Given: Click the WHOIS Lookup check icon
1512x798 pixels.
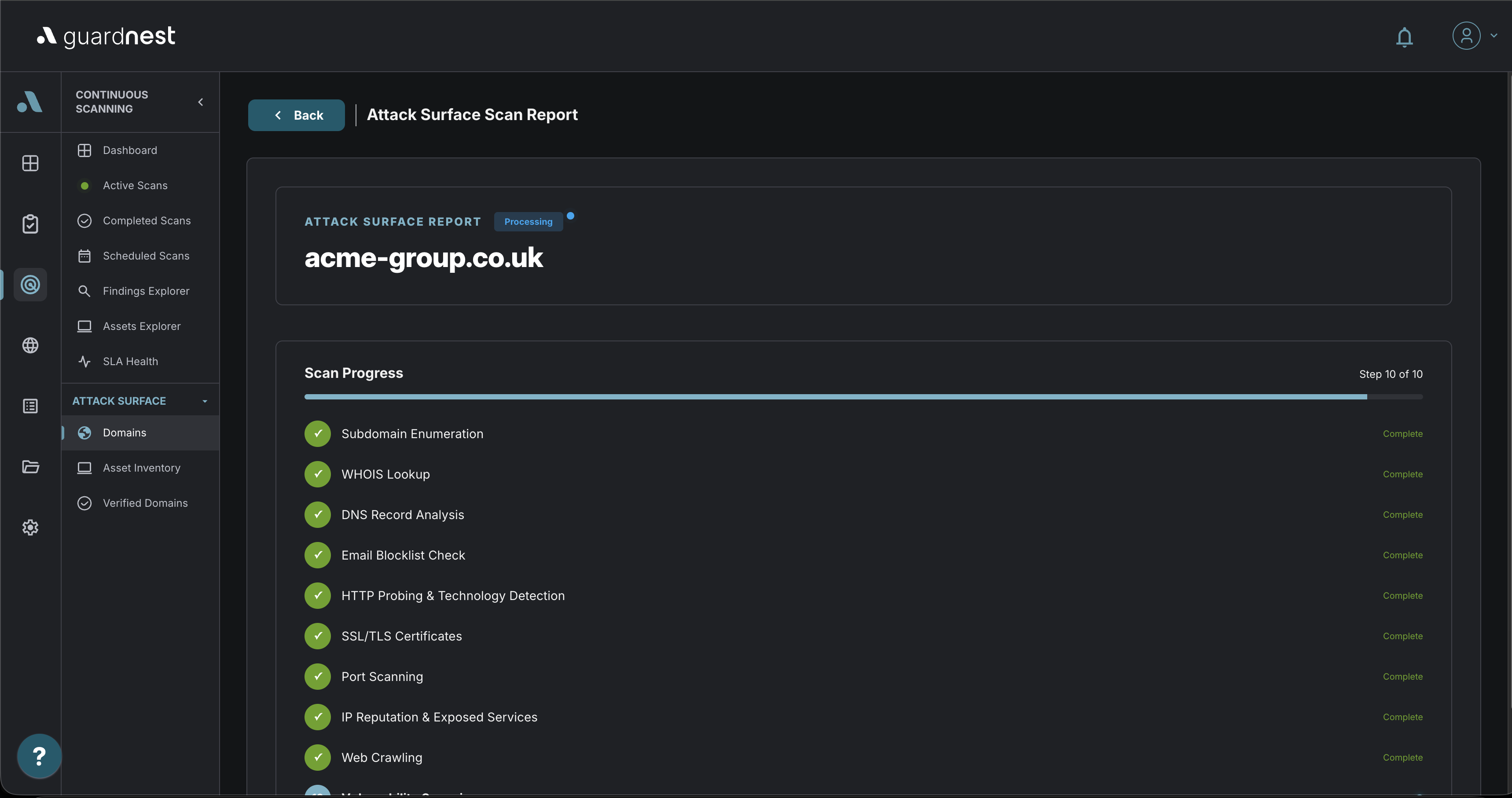Looking at the screenshot, I should click(318, 474).
